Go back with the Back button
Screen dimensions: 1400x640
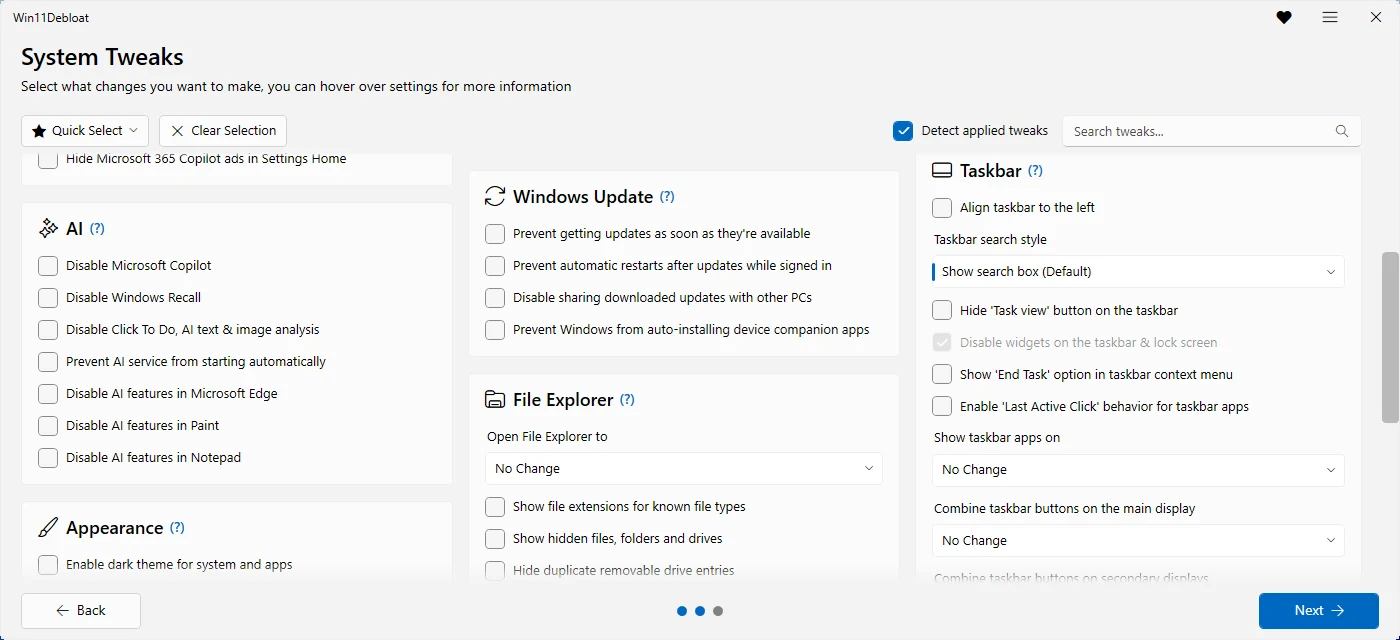click(81, 610)
